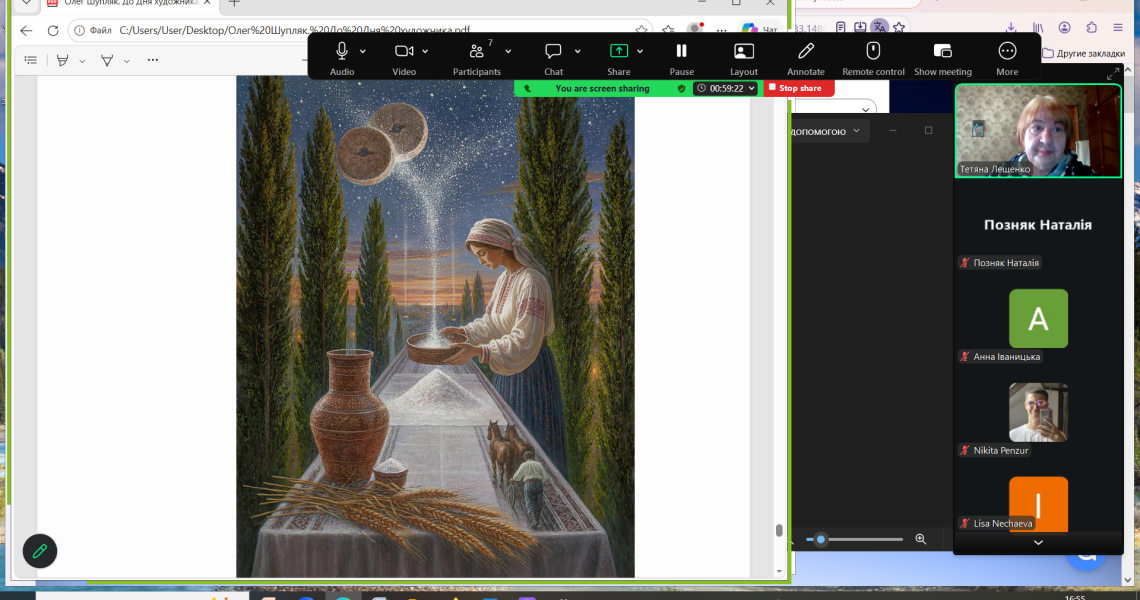The image size is (1140, 600).
Task: Show more participants with down chevron
Action: (1038, 543)
